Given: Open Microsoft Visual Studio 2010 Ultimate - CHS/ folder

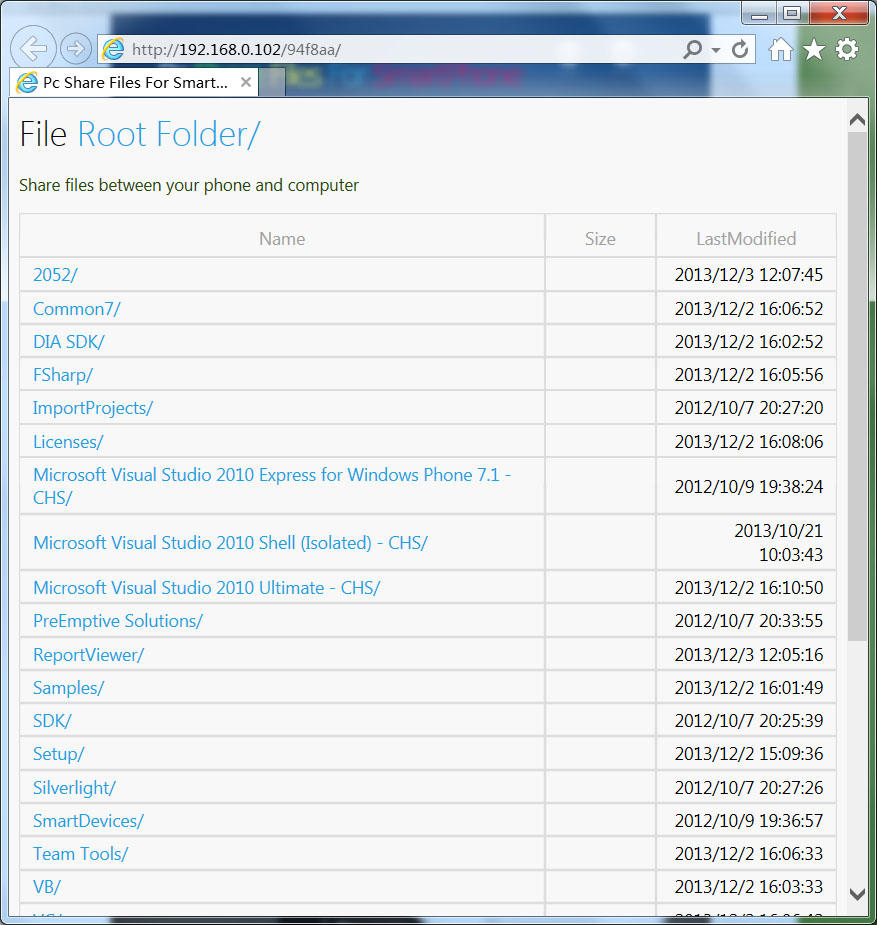Looking at the screenshot, I should pyautogui.click(x=206, y=588).
